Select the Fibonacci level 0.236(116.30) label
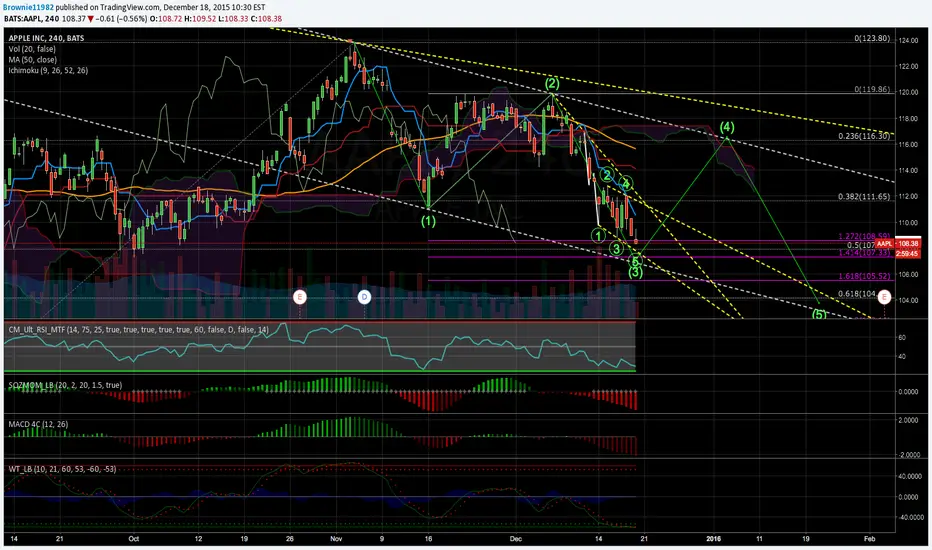This screenshot has height=550, width=932. click(x=864, y=136)
